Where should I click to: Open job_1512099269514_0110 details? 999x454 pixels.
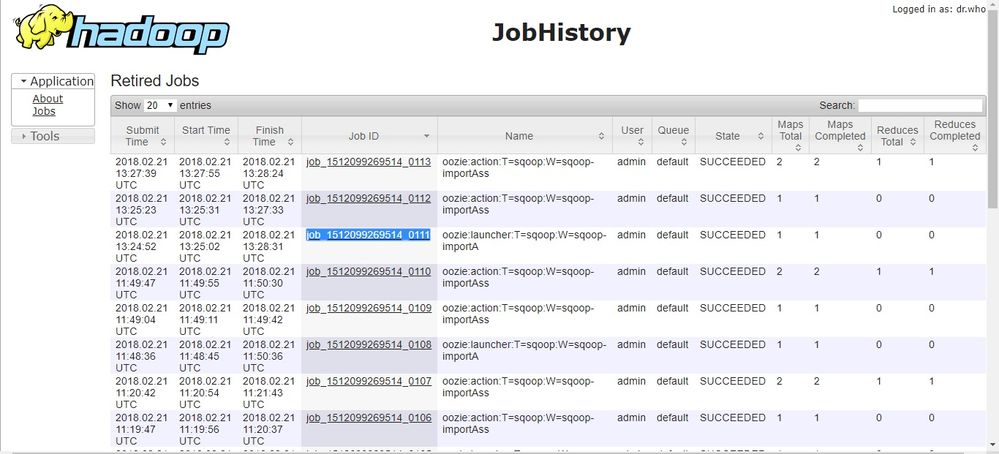369,271
